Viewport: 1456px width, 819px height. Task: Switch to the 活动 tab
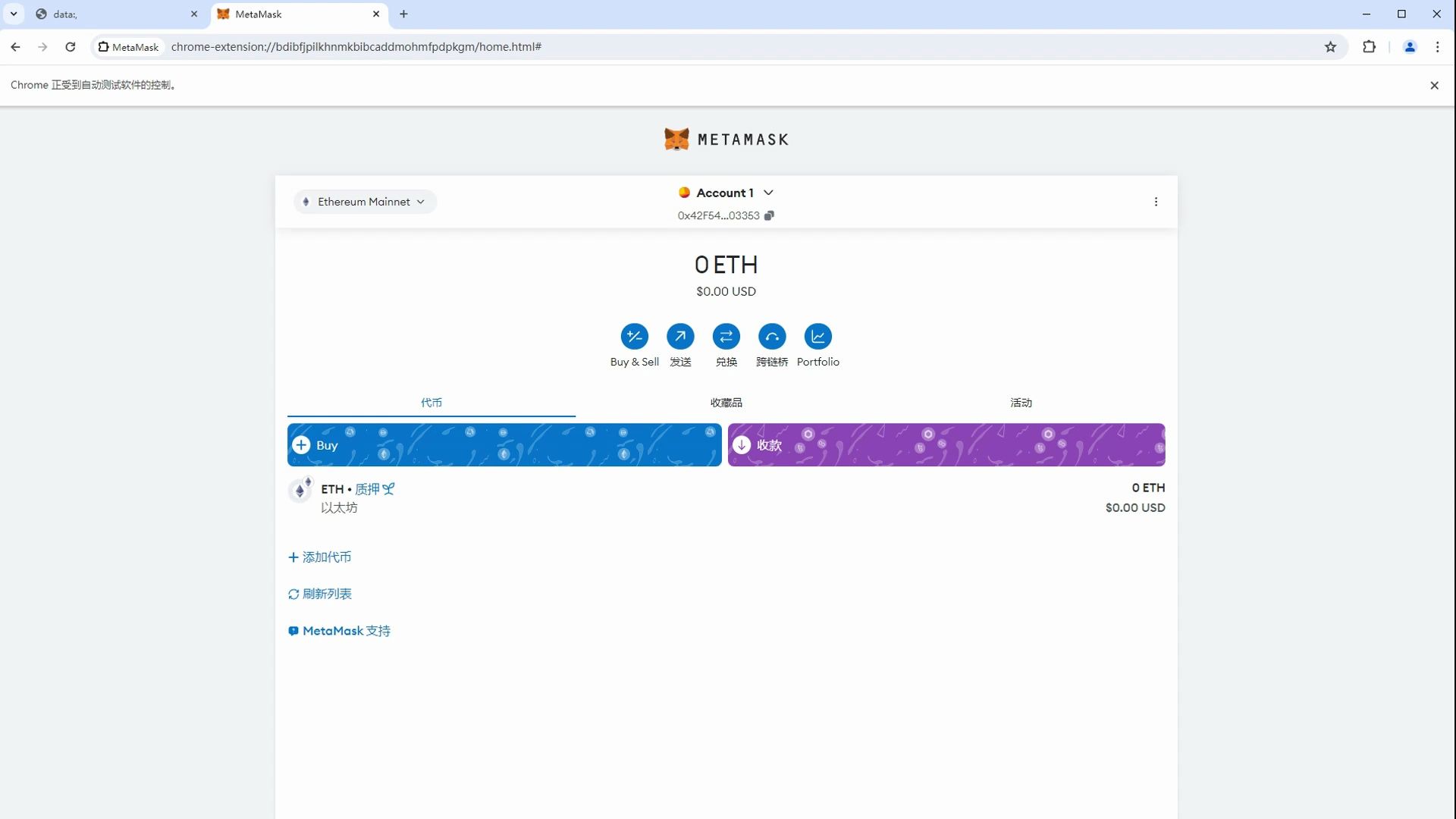point(1021,403)
